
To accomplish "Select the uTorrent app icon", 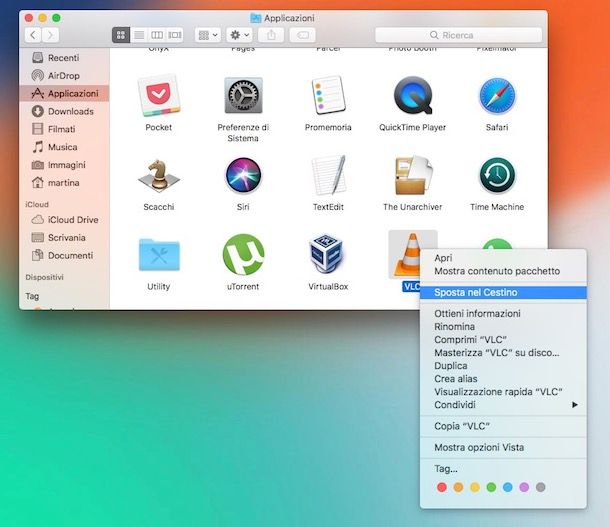I will point(243,255).
